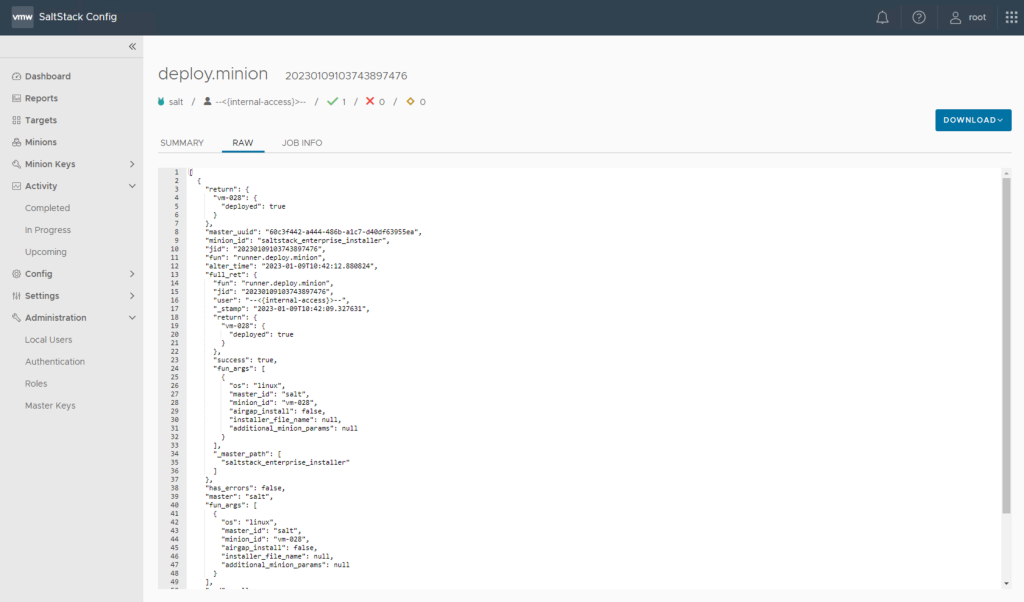
Task: Click the Administration wrench icon
Action: (x=16, y=317)
